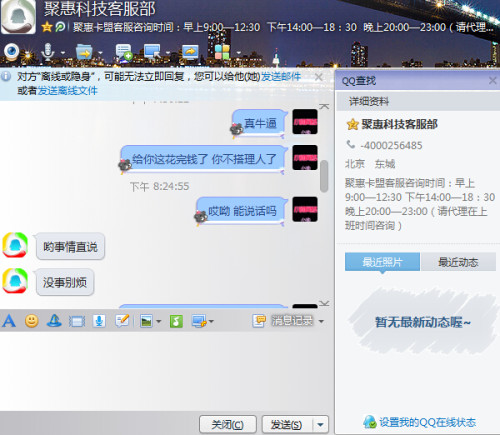The width and height of the screenshot is (500, 435).
Task: Expand dropdown next to the picture icon
Action: coord(159,322)
